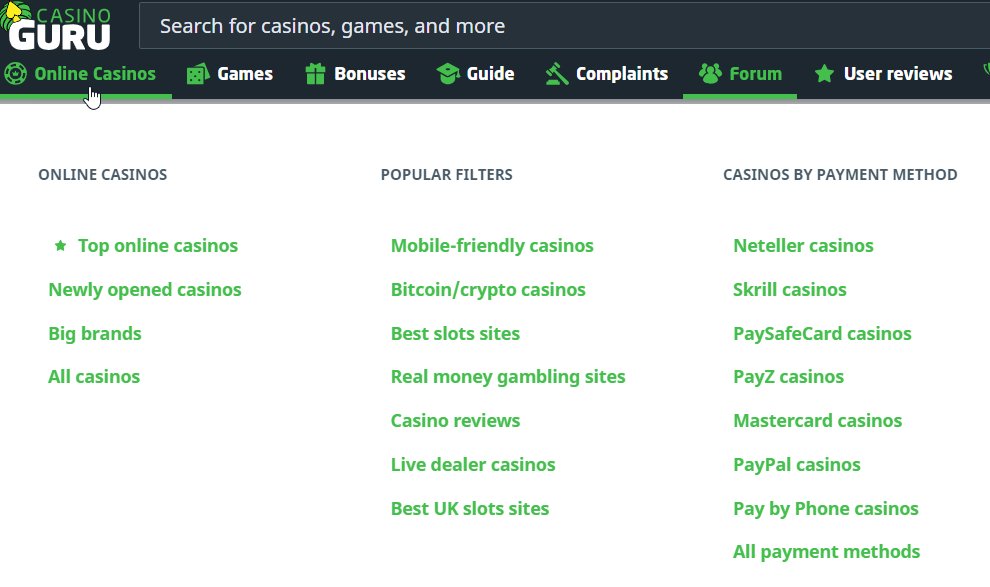The width and height of the screenshot is (990, 587).
Task: Click the people icon beside Forum
Action: pyautogui.click(x=710, y=74)
